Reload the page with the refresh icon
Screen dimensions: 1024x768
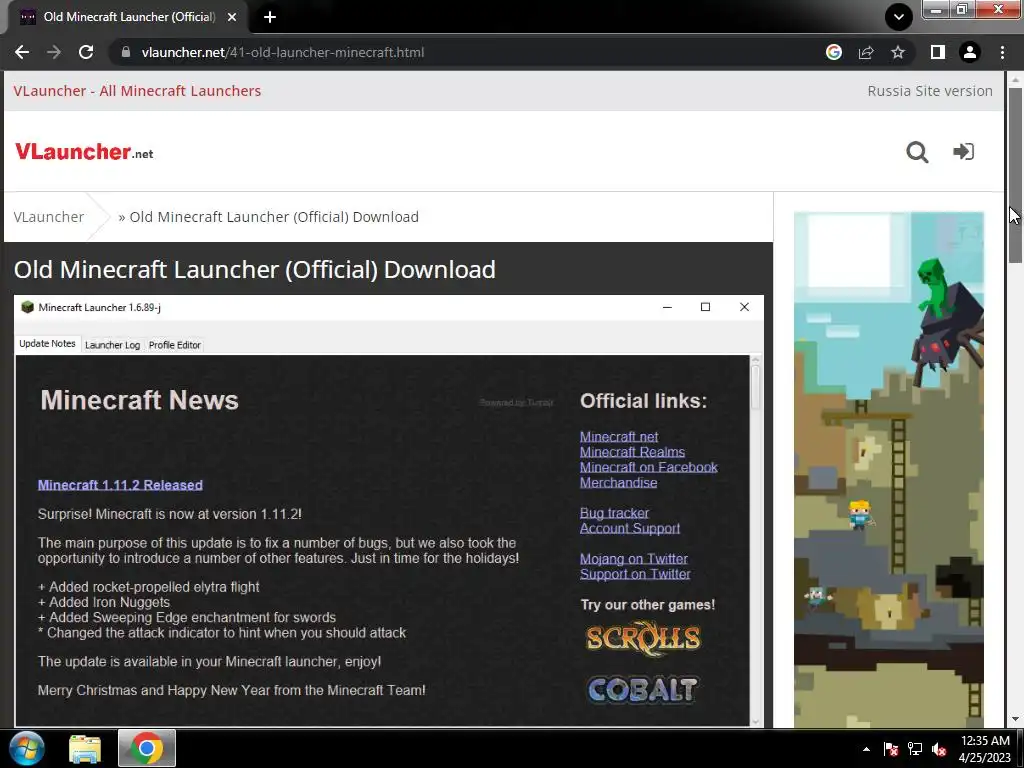tap(86, 52)
